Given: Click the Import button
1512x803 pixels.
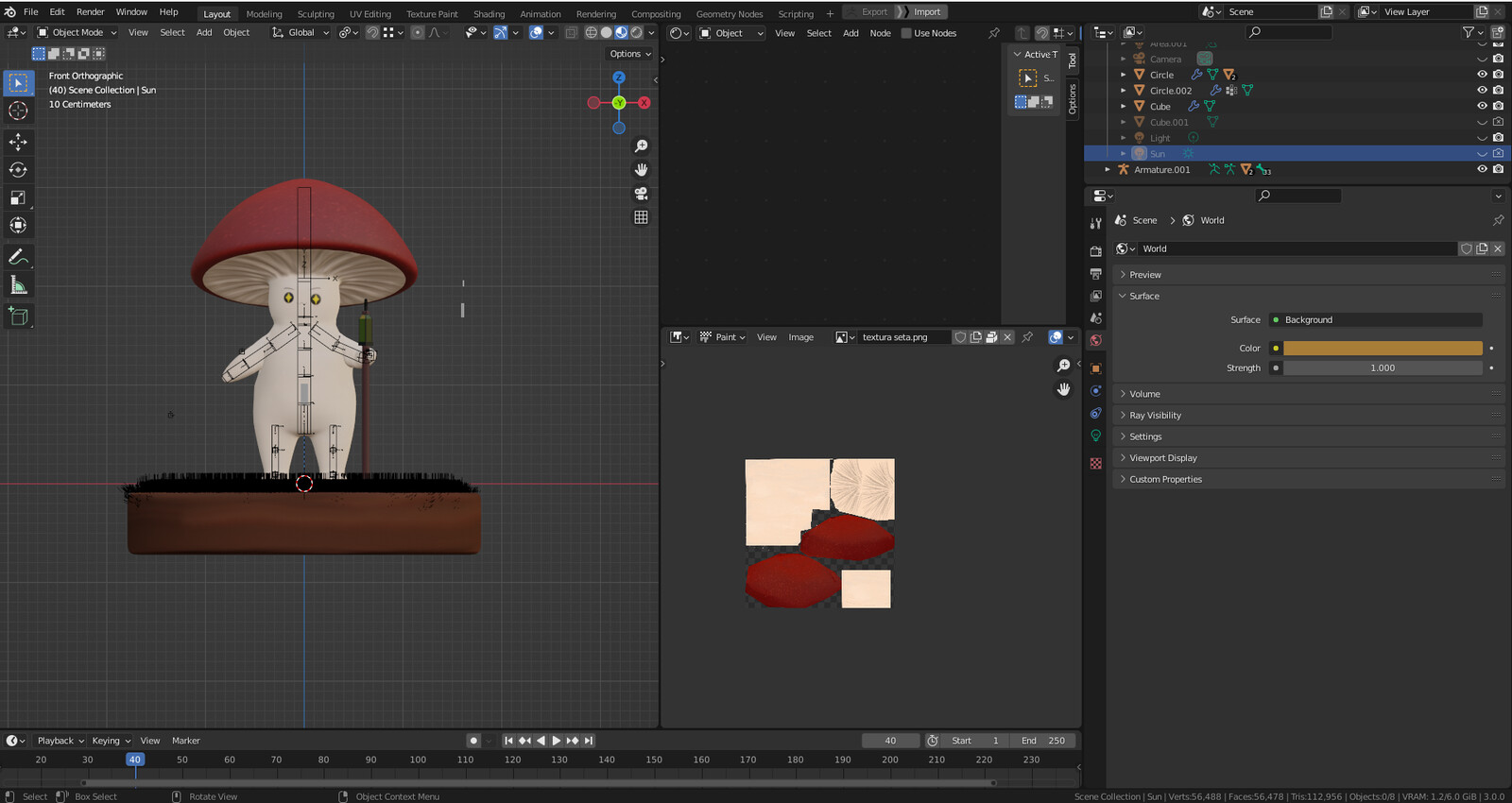Looking at the screenshot, I should click(926, 12).
